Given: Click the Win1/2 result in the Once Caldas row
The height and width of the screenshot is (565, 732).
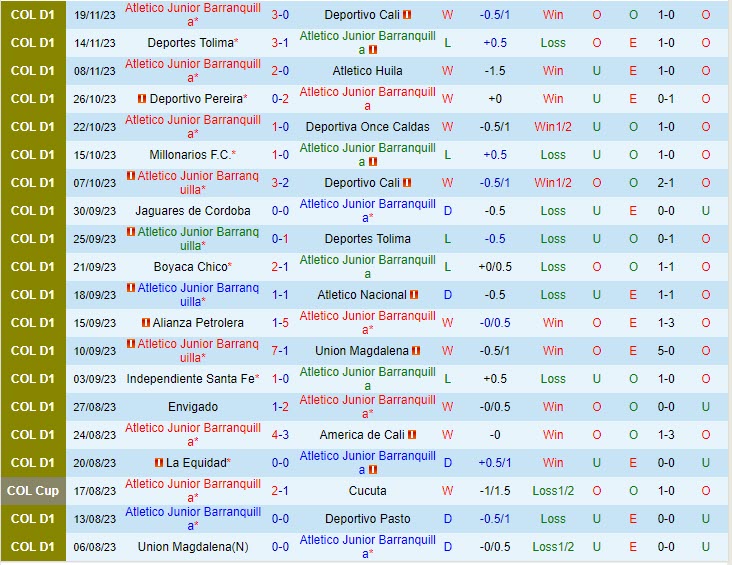Looking at the screenshot, I should pyautogui.click(x=553, y=127).
